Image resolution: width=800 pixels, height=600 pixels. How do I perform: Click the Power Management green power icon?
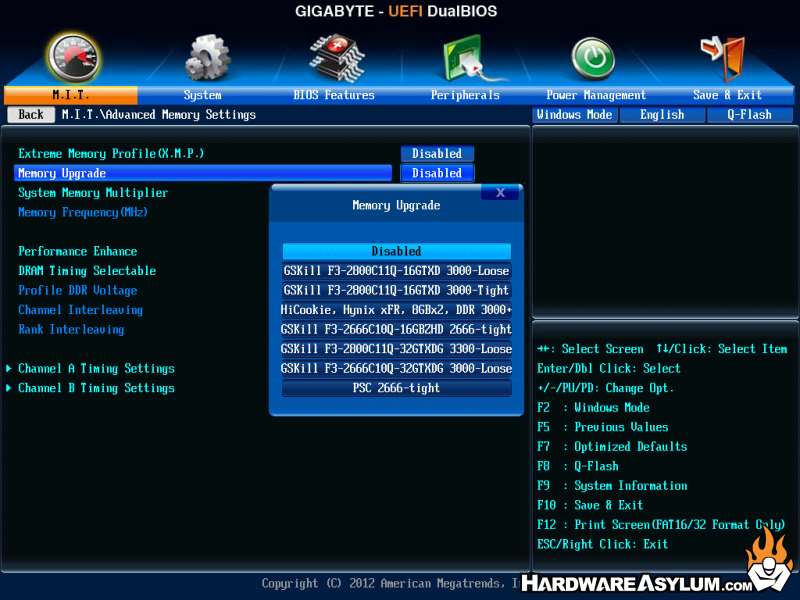click(x=593, y=58)
